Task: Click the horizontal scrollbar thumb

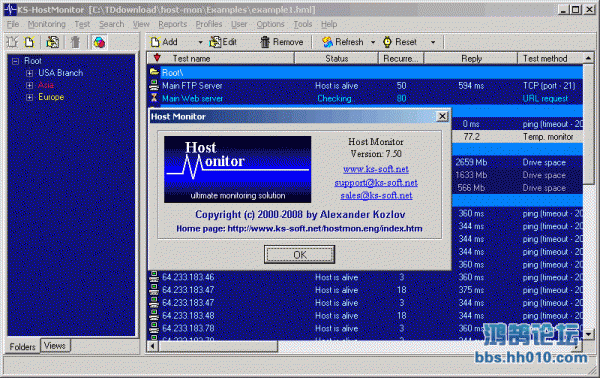Action: (x=218, y=346)
